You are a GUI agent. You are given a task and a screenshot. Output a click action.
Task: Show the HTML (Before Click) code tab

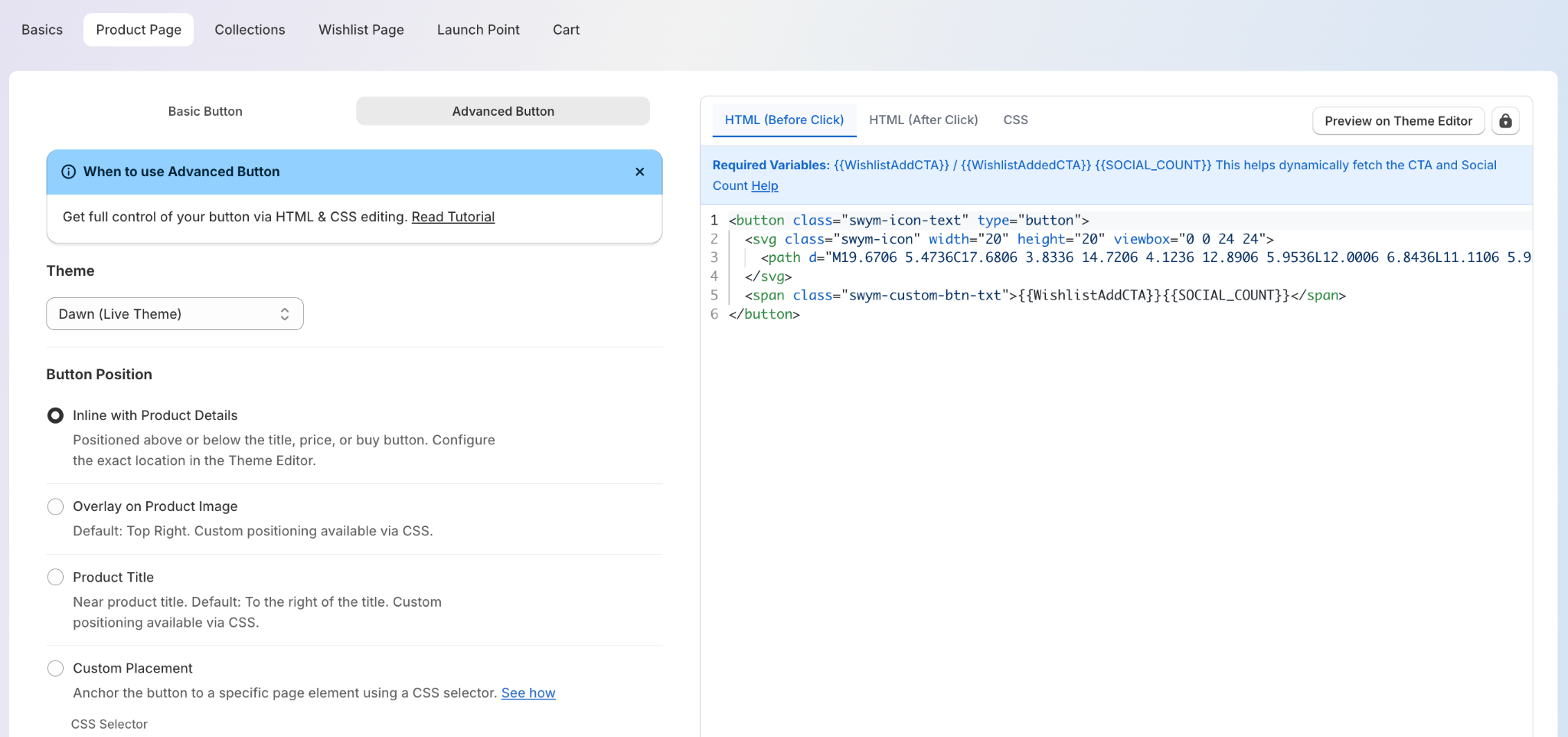pos(784,120)
